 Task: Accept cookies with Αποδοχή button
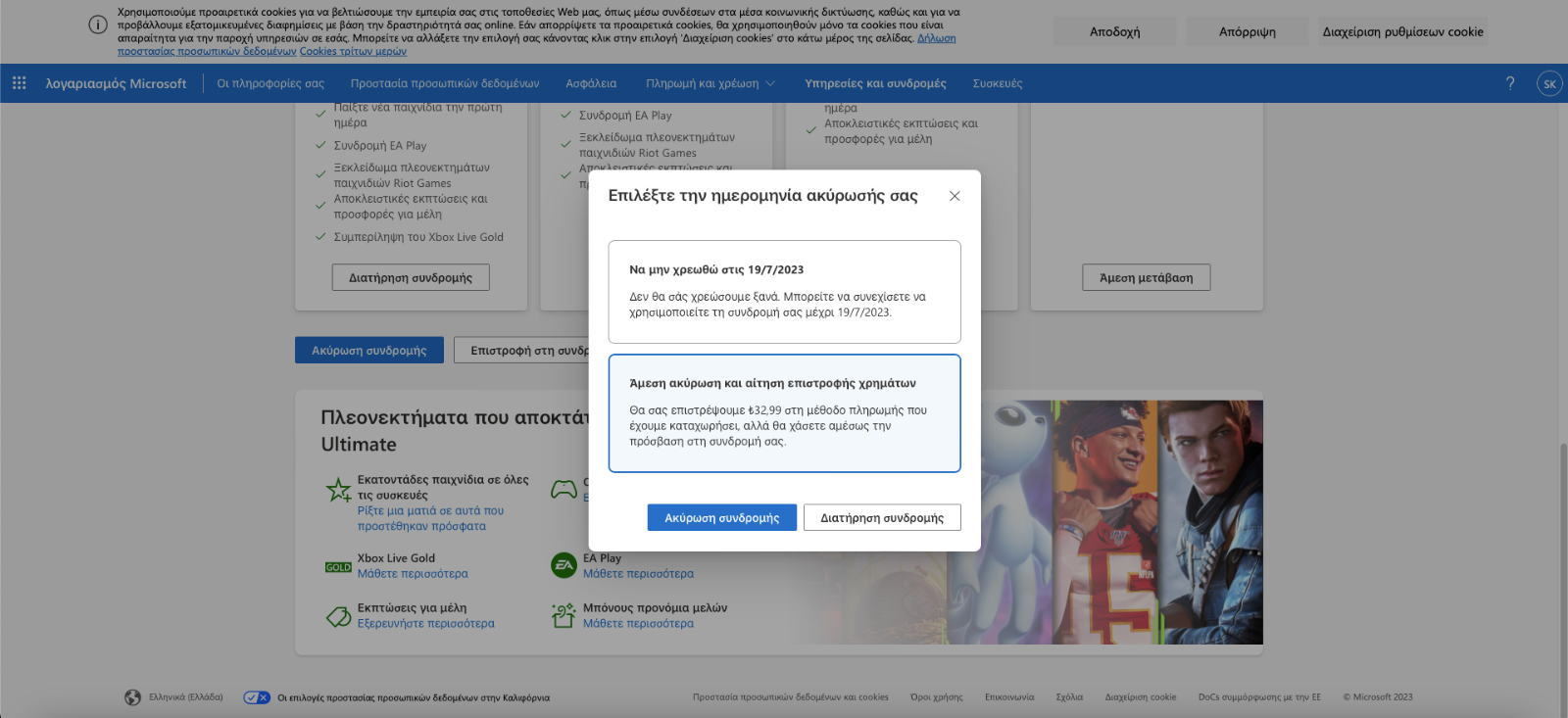coord(1115,31)
